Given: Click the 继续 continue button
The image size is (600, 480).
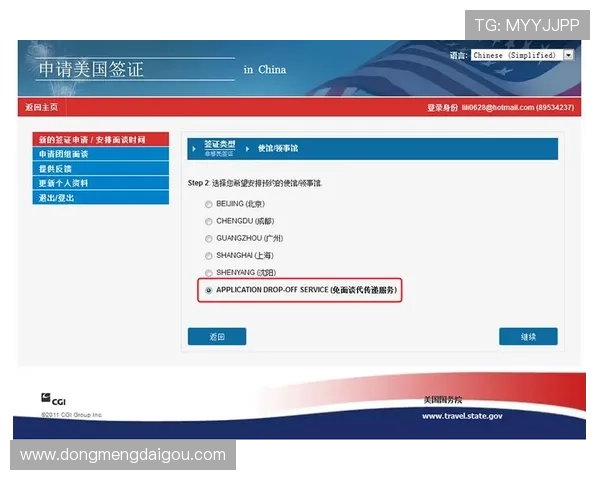Looking at the screenshot, I should click(x=528, y=336).
